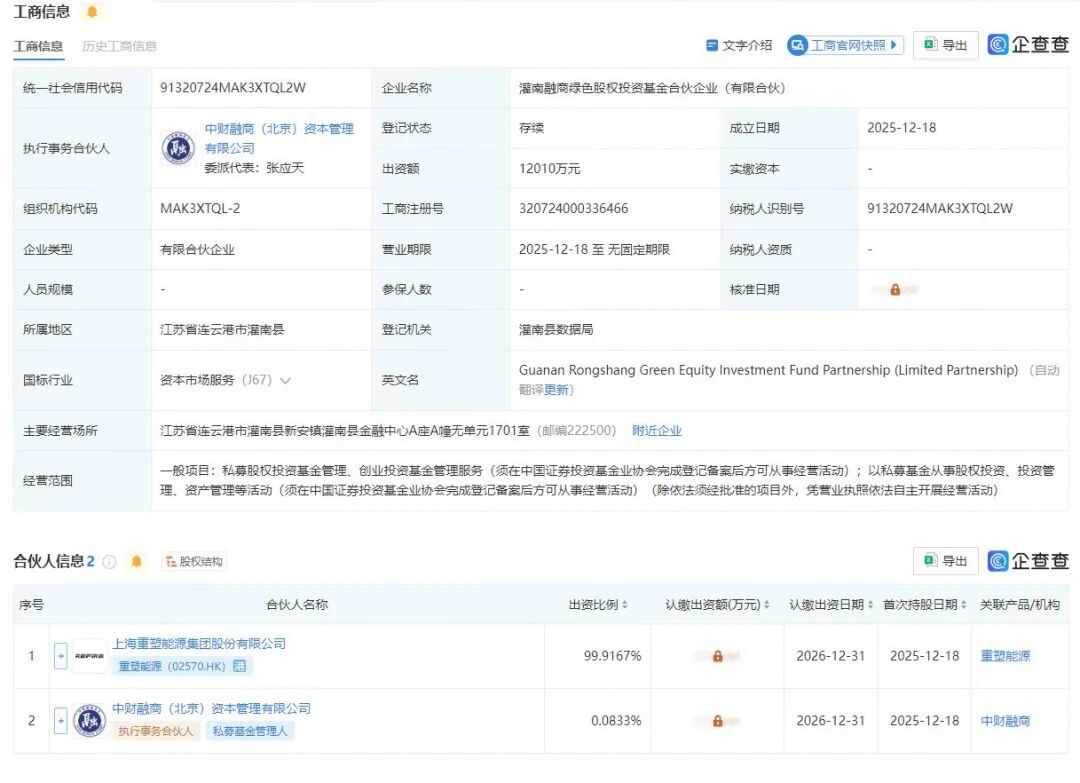
Task: Switch to the 历史工商信息 tab
Action: 119,46
